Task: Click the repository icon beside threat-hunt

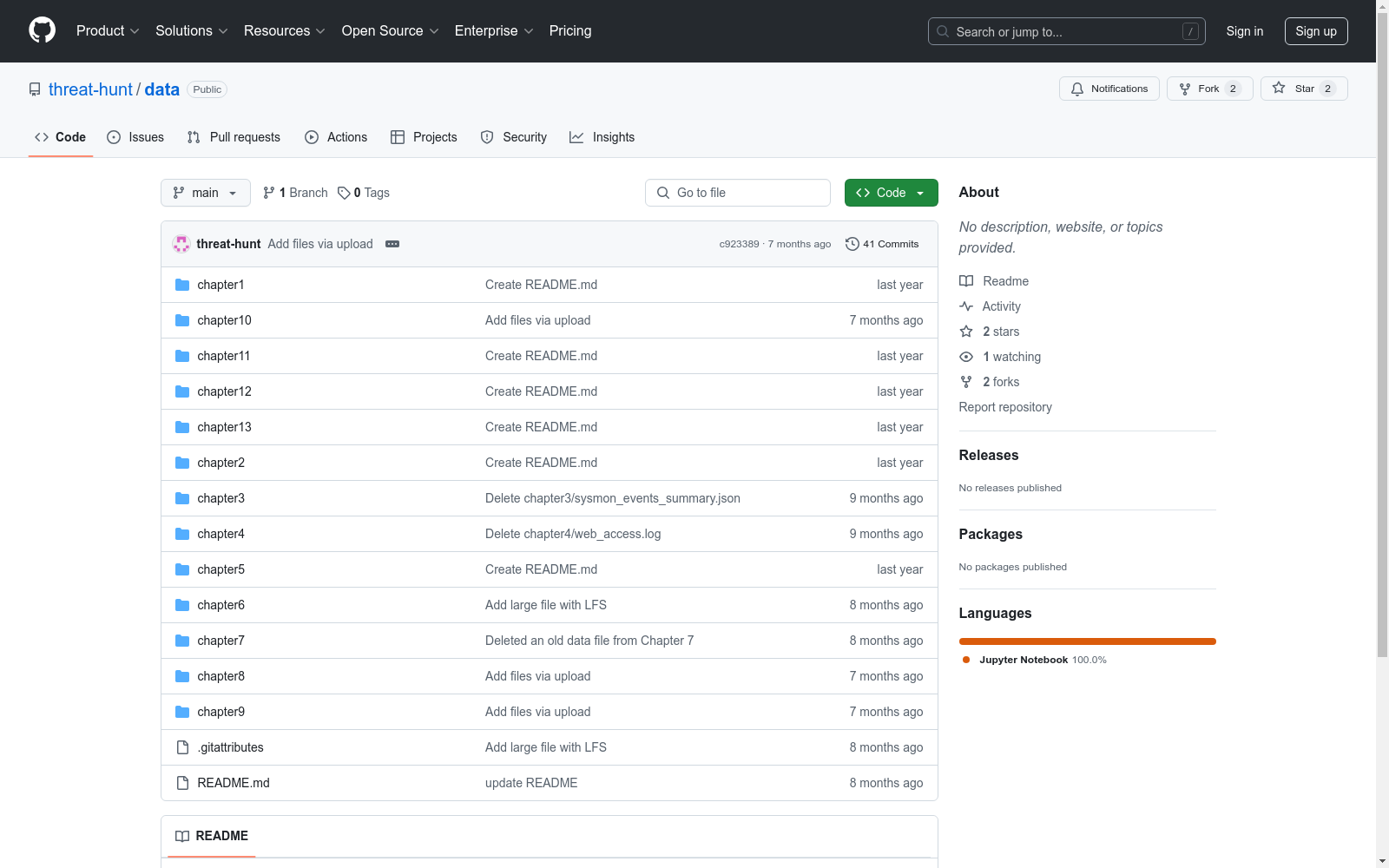Action: (x=35, y=89)
